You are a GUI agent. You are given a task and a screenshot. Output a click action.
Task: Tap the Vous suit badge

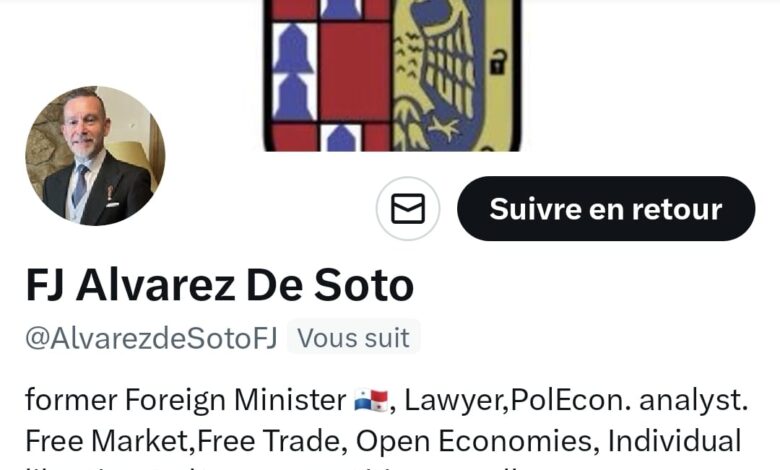354,338
